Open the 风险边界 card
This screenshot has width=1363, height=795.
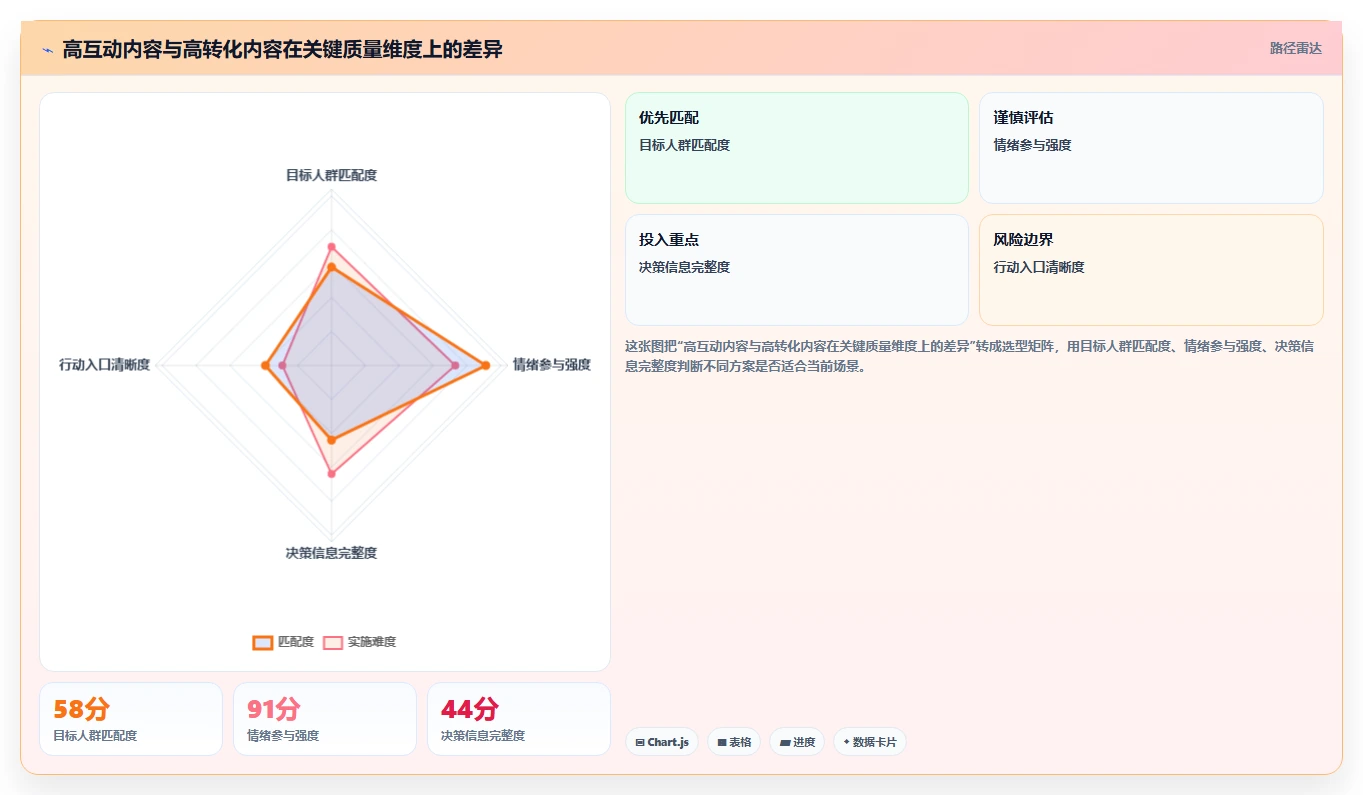click(1151, 270)
